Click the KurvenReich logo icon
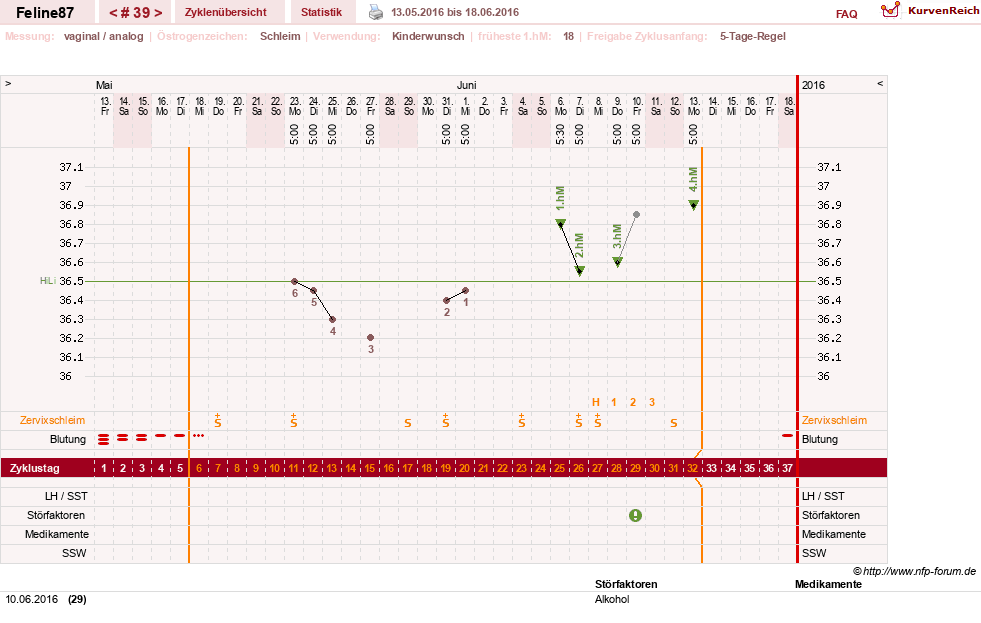981x623 pixels. click(890, 10)
